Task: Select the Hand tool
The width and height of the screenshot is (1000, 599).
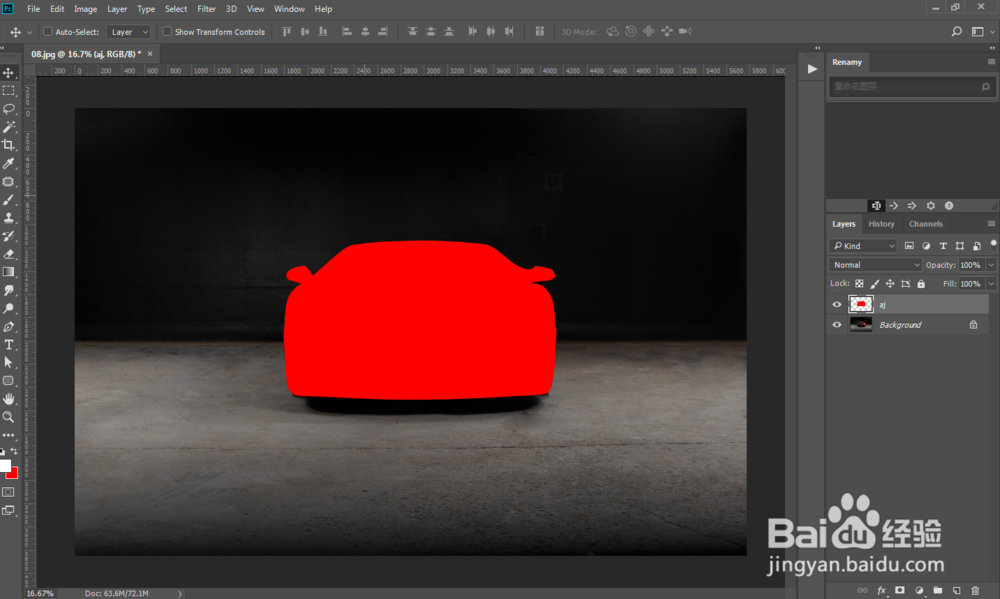Action: [x=8, y=399]
